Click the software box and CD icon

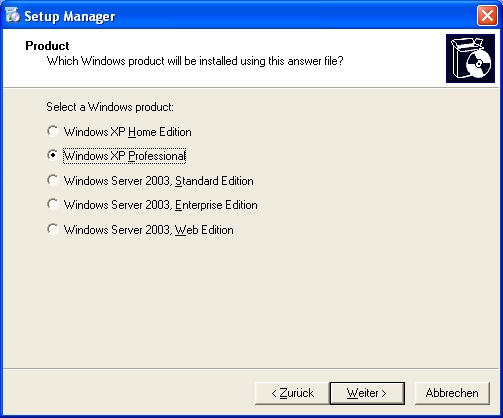470,58
